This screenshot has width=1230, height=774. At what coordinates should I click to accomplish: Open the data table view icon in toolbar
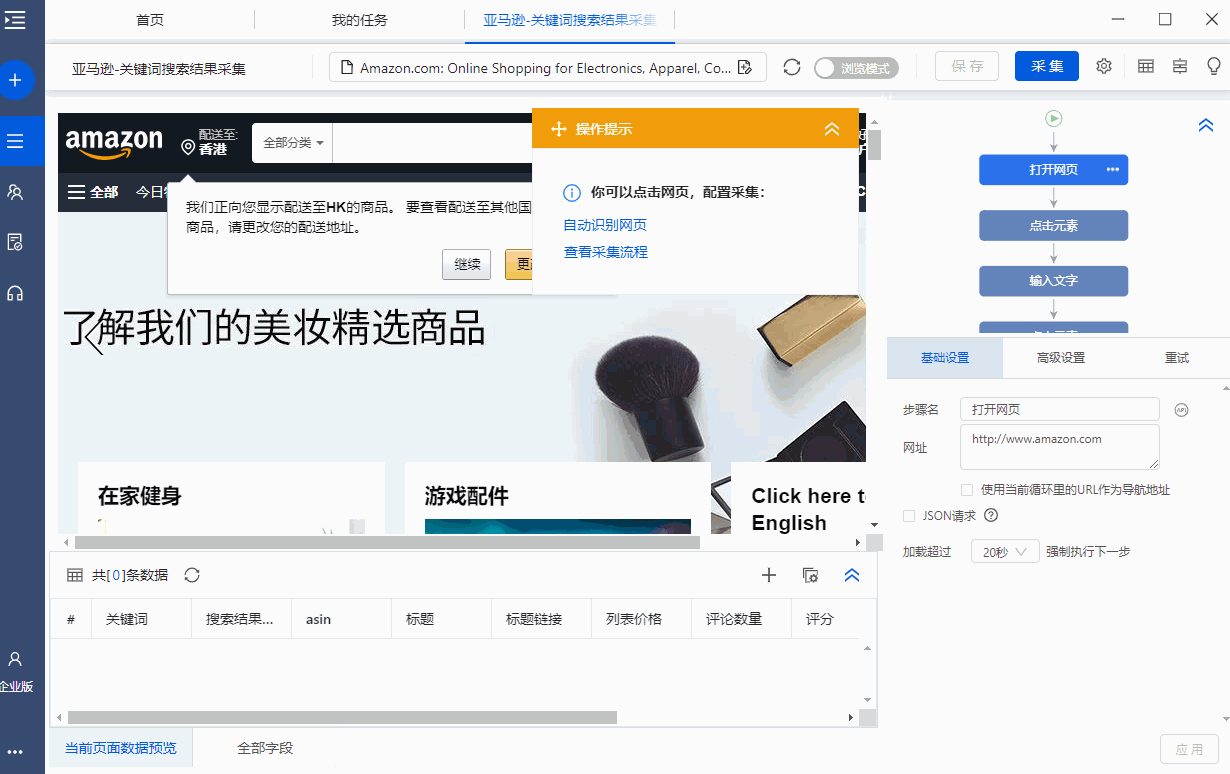click(x=1146, y=66)
